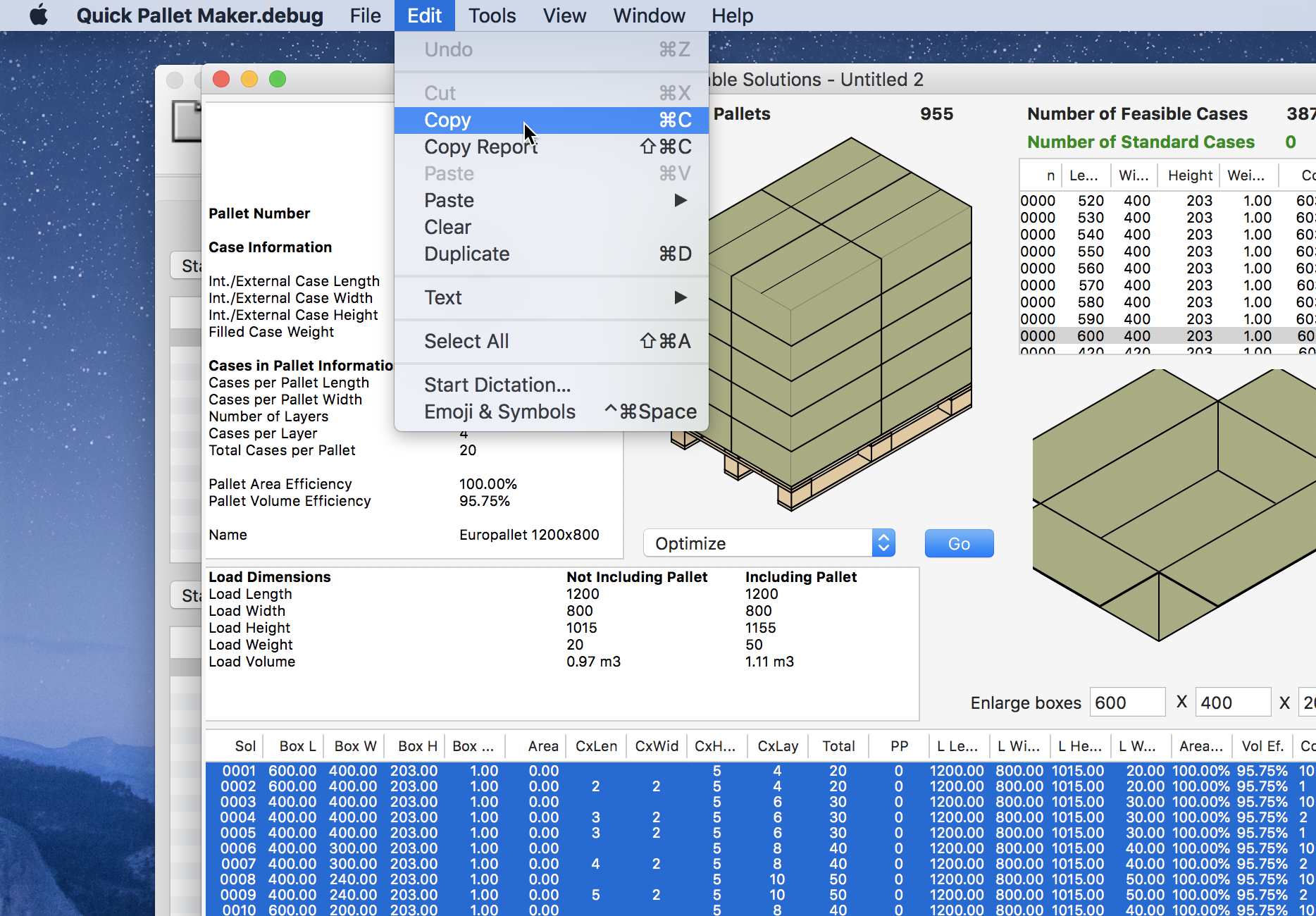This screenshot has height=916, width=1316.
Task: Open the Window menu
Action: [649, 15]
